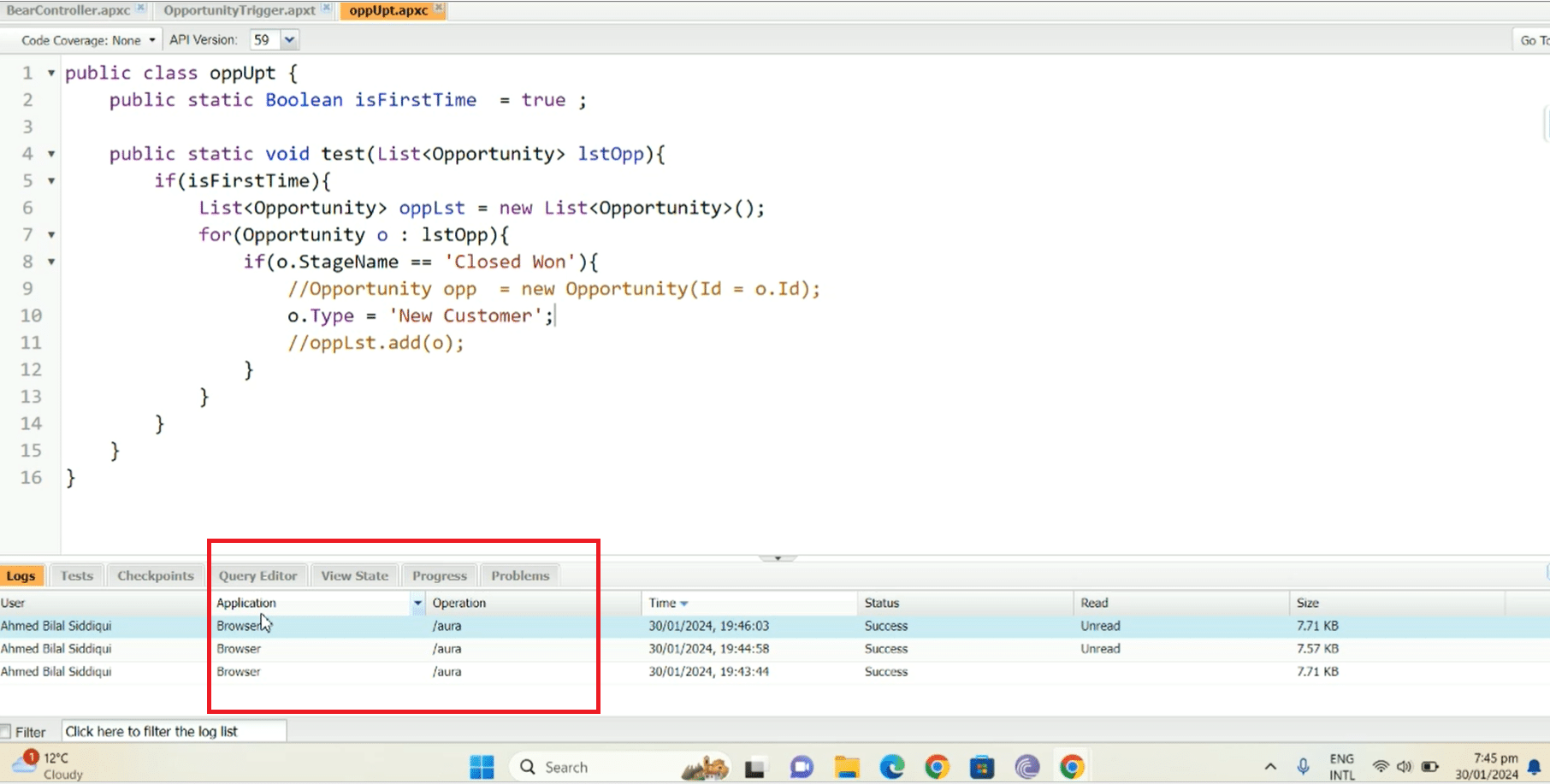Click the API Version 59 field
The width and height of the screenshot is (1550, 784).
265,39
